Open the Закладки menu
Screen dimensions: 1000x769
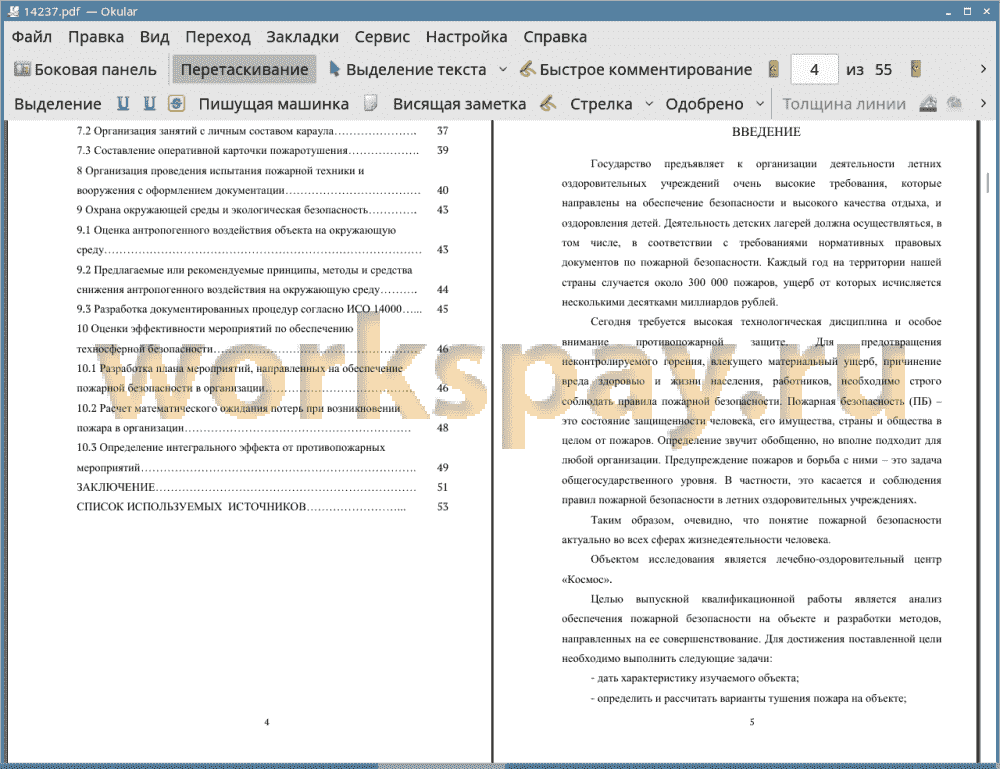[302, 37]
